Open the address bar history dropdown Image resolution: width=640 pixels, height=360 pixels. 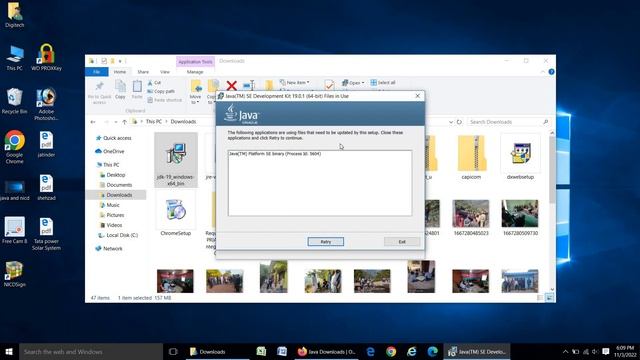[x=451, y=122]
